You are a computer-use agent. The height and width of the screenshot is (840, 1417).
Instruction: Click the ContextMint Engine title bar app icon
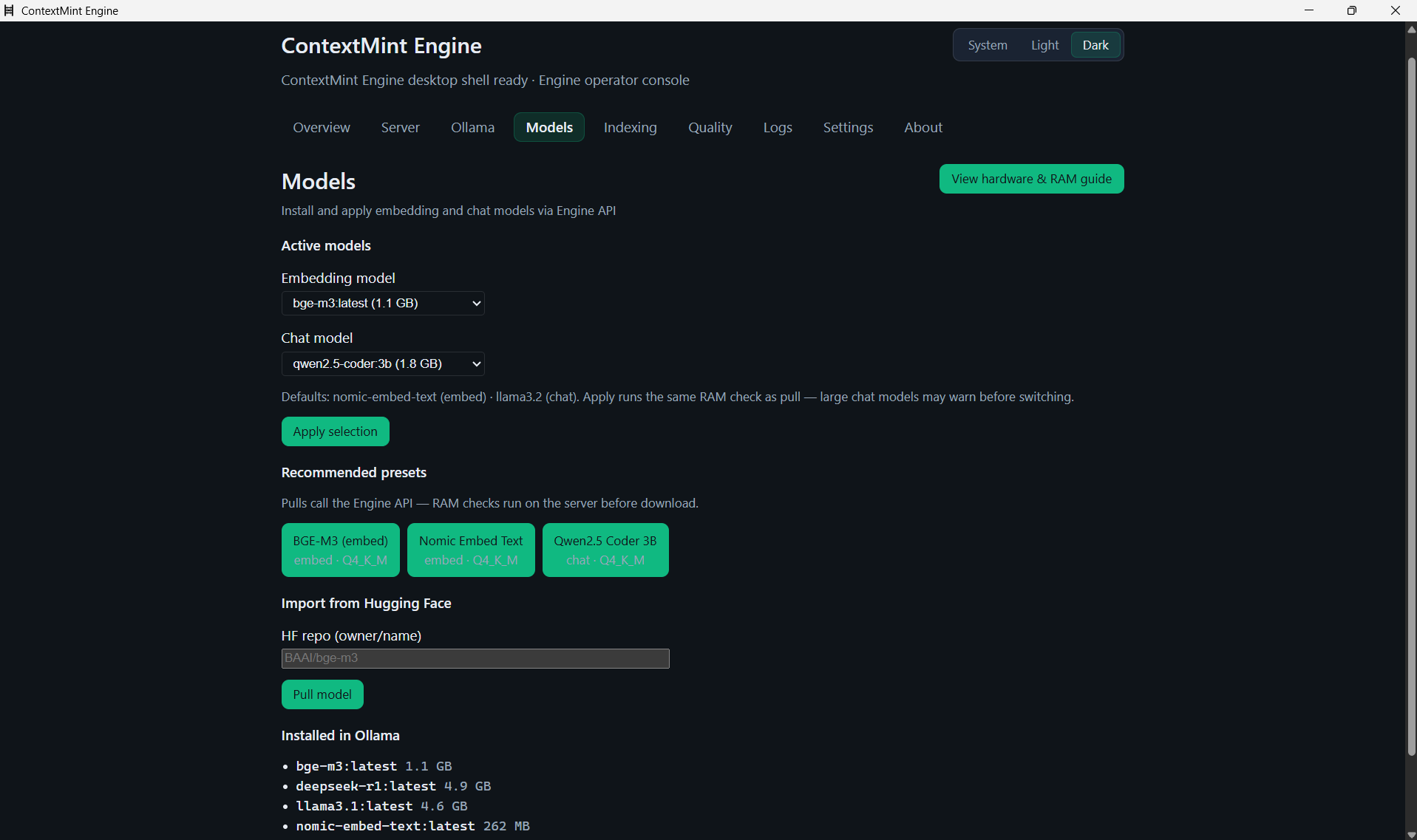click(9, 10)
